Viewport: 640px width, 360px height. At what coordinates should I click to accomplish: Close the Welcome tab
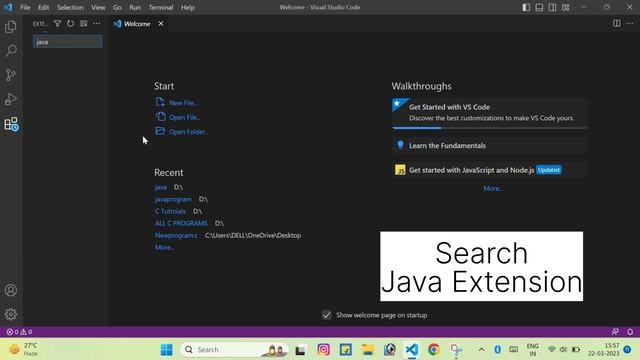tap(161, 24)
